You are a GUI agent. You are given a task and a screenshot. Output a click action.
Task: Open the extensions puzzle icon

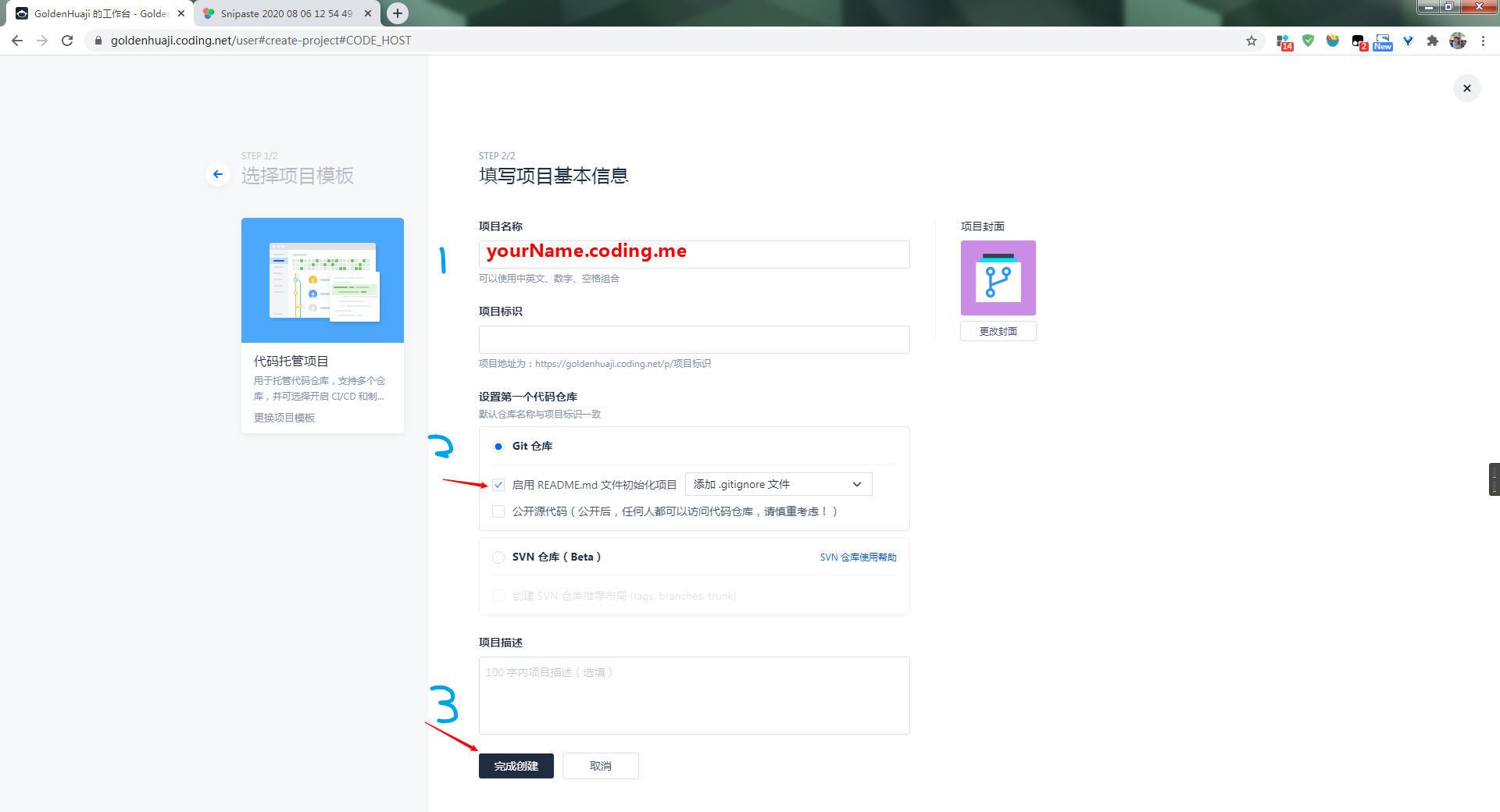1433,41
